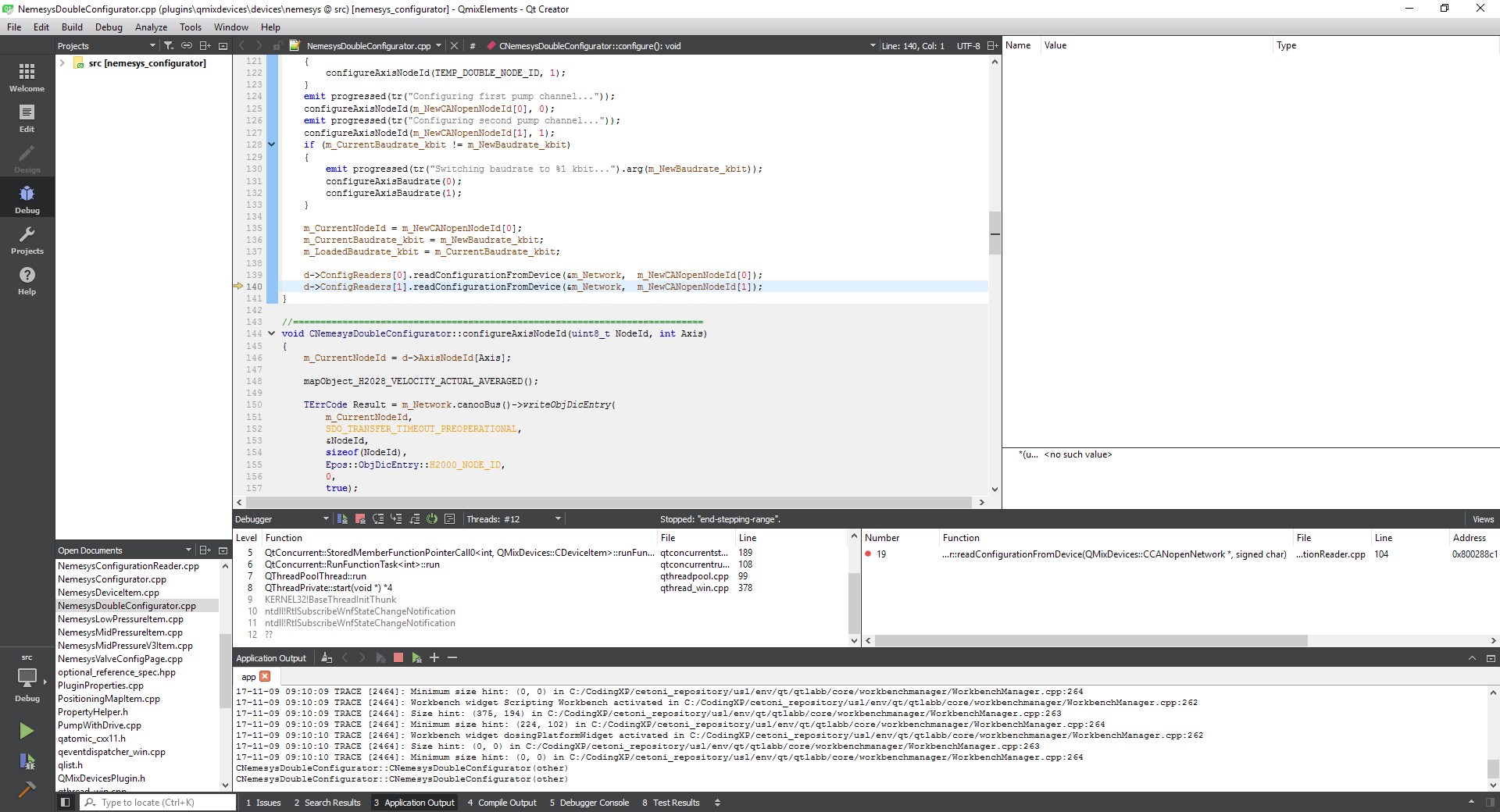Open the Window menu

(231, 27)
